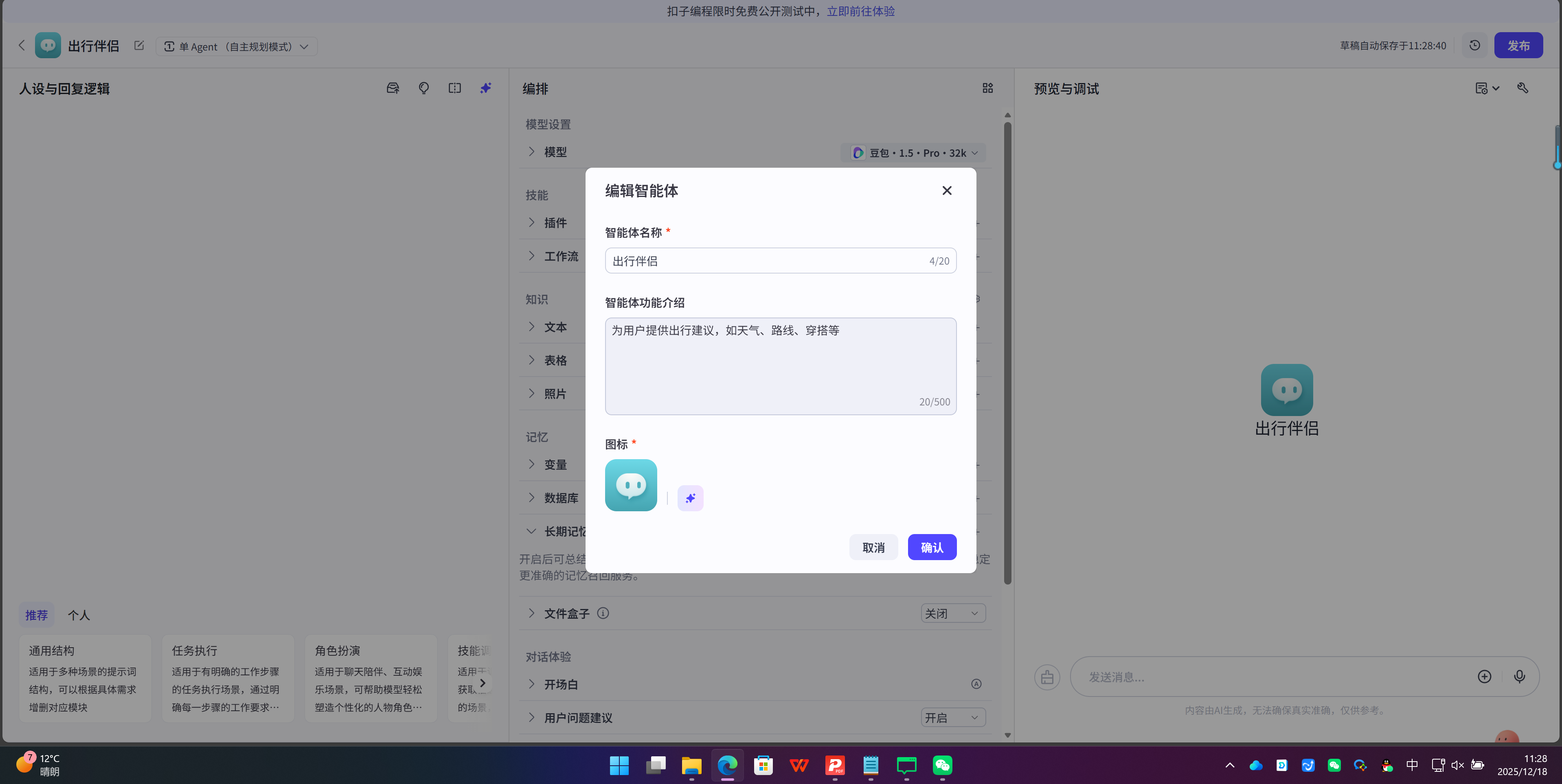Open the prompt compare debug icon
The image size is (1562, 784).
tap(454, 88)
